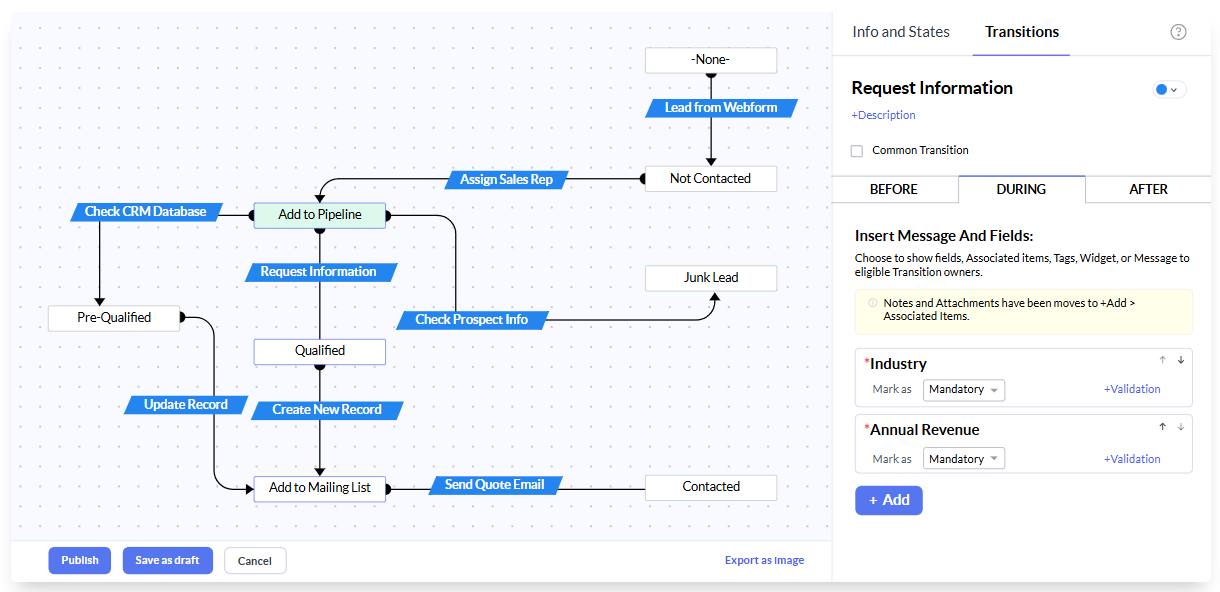
Task: Open Industry Mark as Mandatory dropdown
Action: [964, 390]
